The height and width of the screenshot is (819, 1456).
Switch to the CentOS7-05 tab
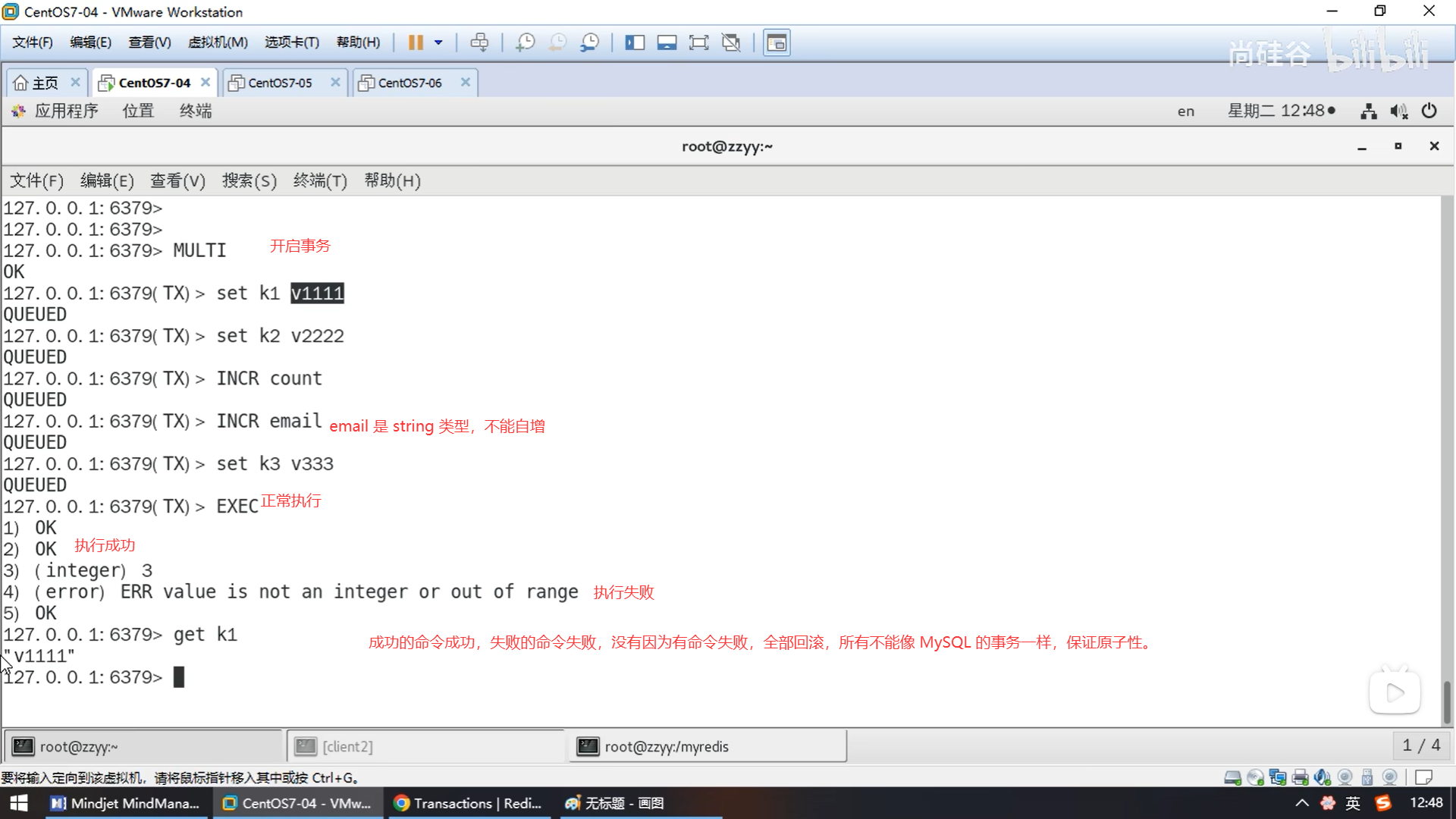280,83
